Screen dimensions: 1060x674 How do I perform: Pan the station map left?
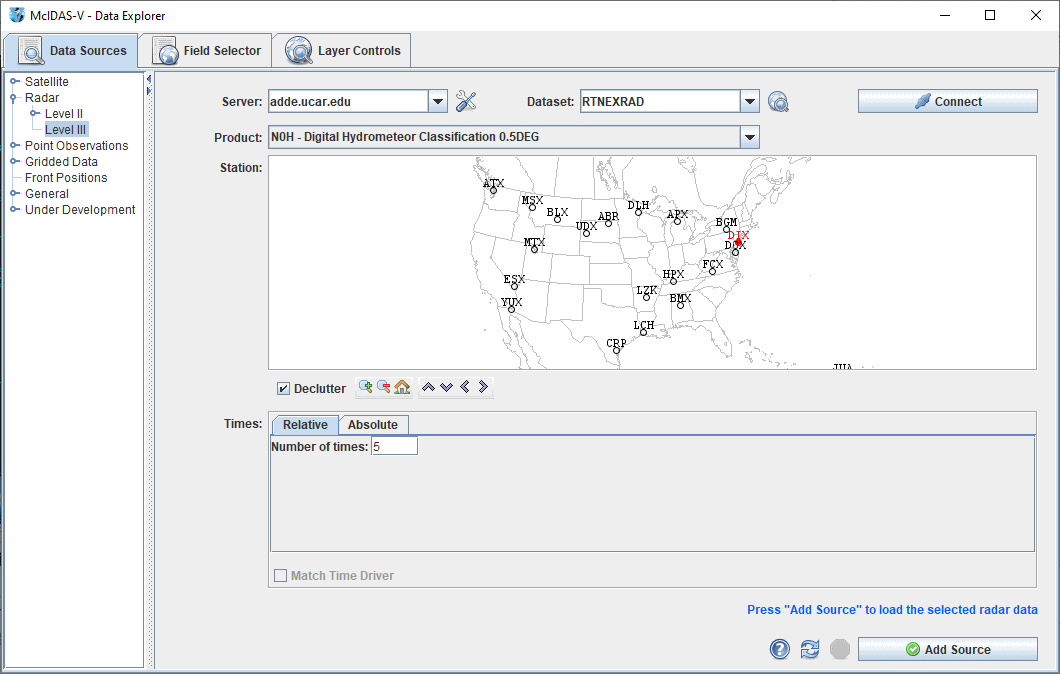464,387
